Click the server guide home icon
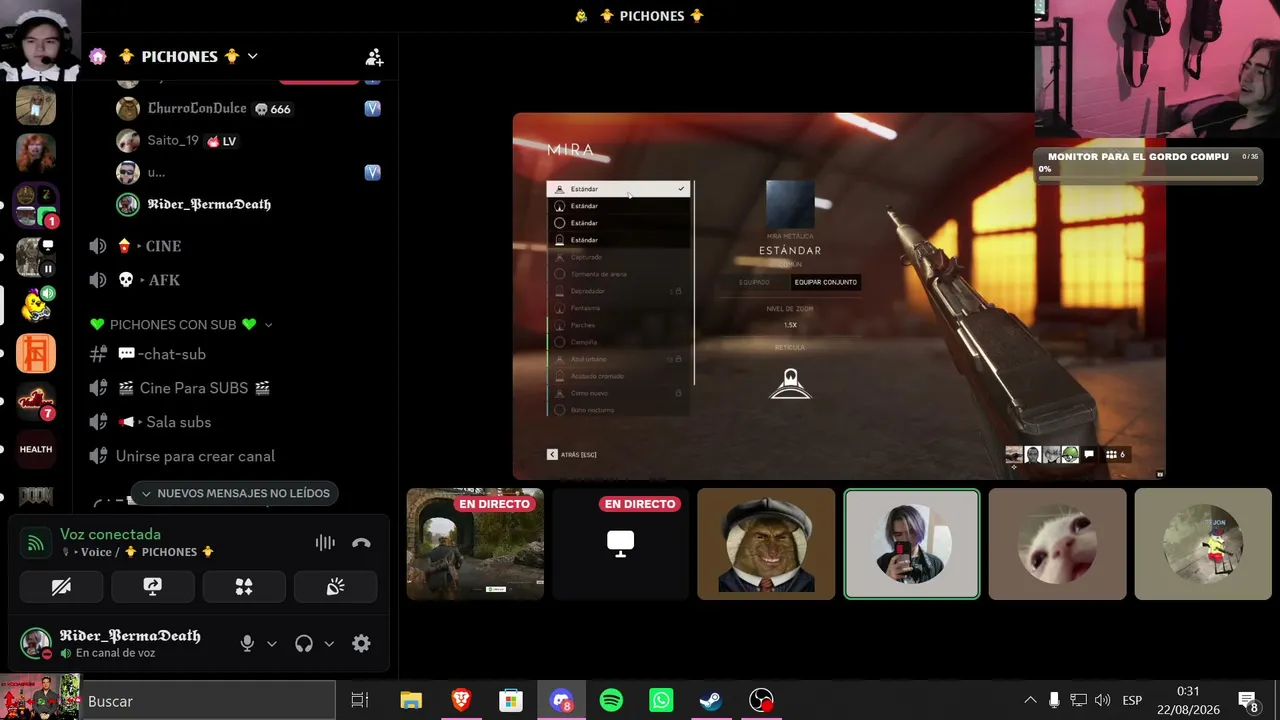Image resolution: width=1280 pixels, height=720 pixels. click(98, 57)
